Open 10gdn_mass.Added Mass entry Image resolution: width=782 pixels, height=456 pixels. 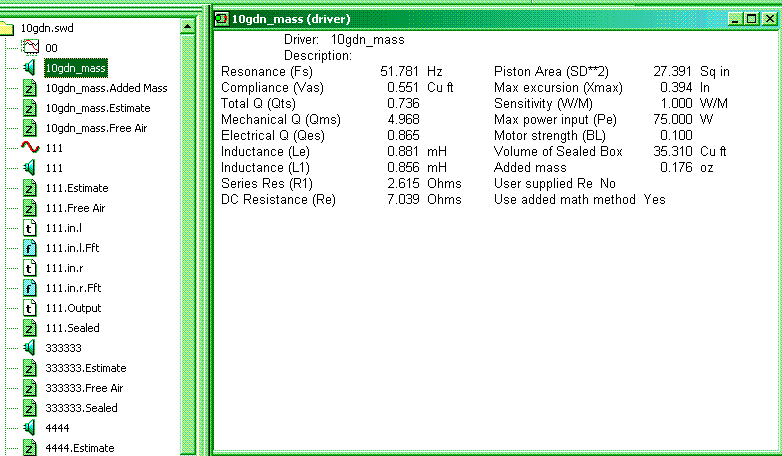[x=106, y=88]
